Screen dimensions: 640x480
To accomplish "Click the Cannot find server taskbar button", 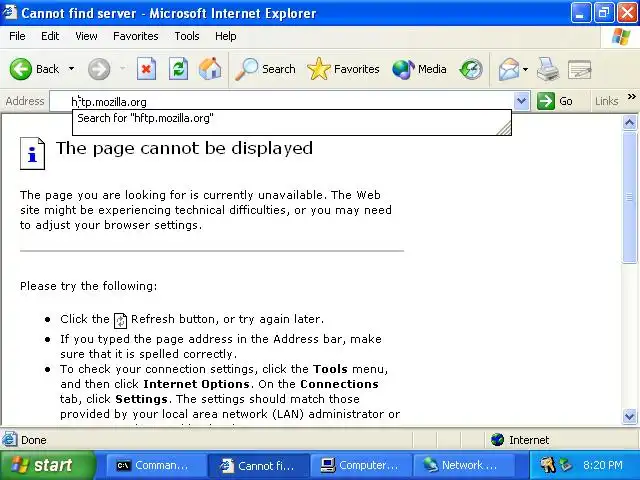I will pos(259,465).
